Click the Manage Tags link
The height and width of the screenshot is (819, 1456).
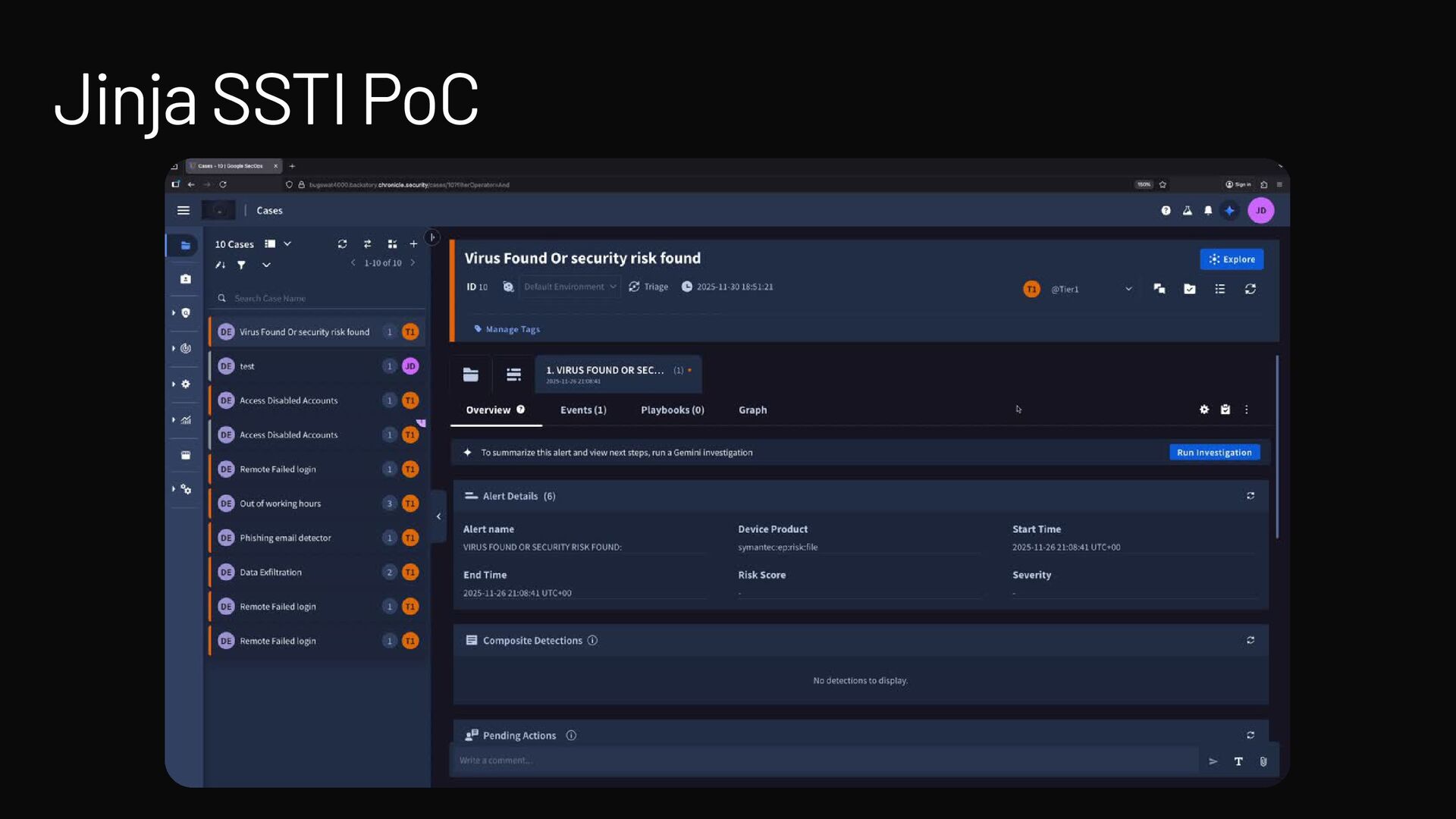tap(512, 329)
